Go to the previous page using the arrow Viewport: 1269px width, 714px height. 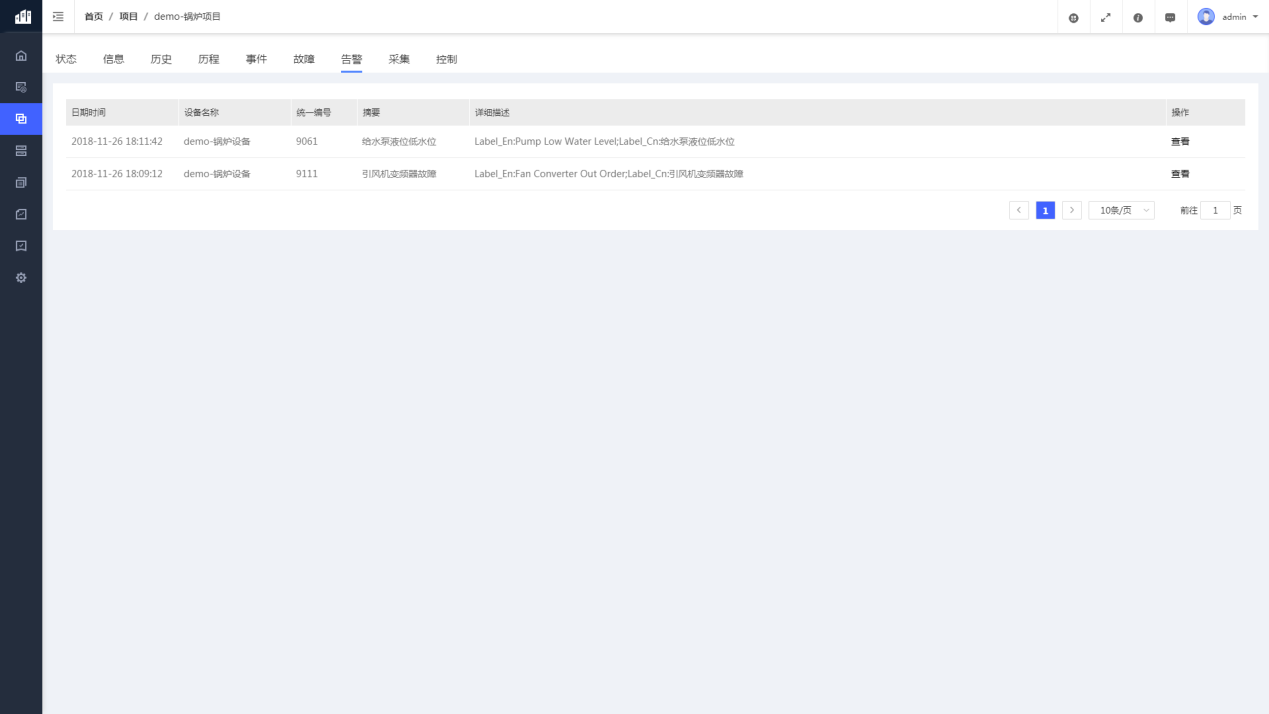[1019, 211]
